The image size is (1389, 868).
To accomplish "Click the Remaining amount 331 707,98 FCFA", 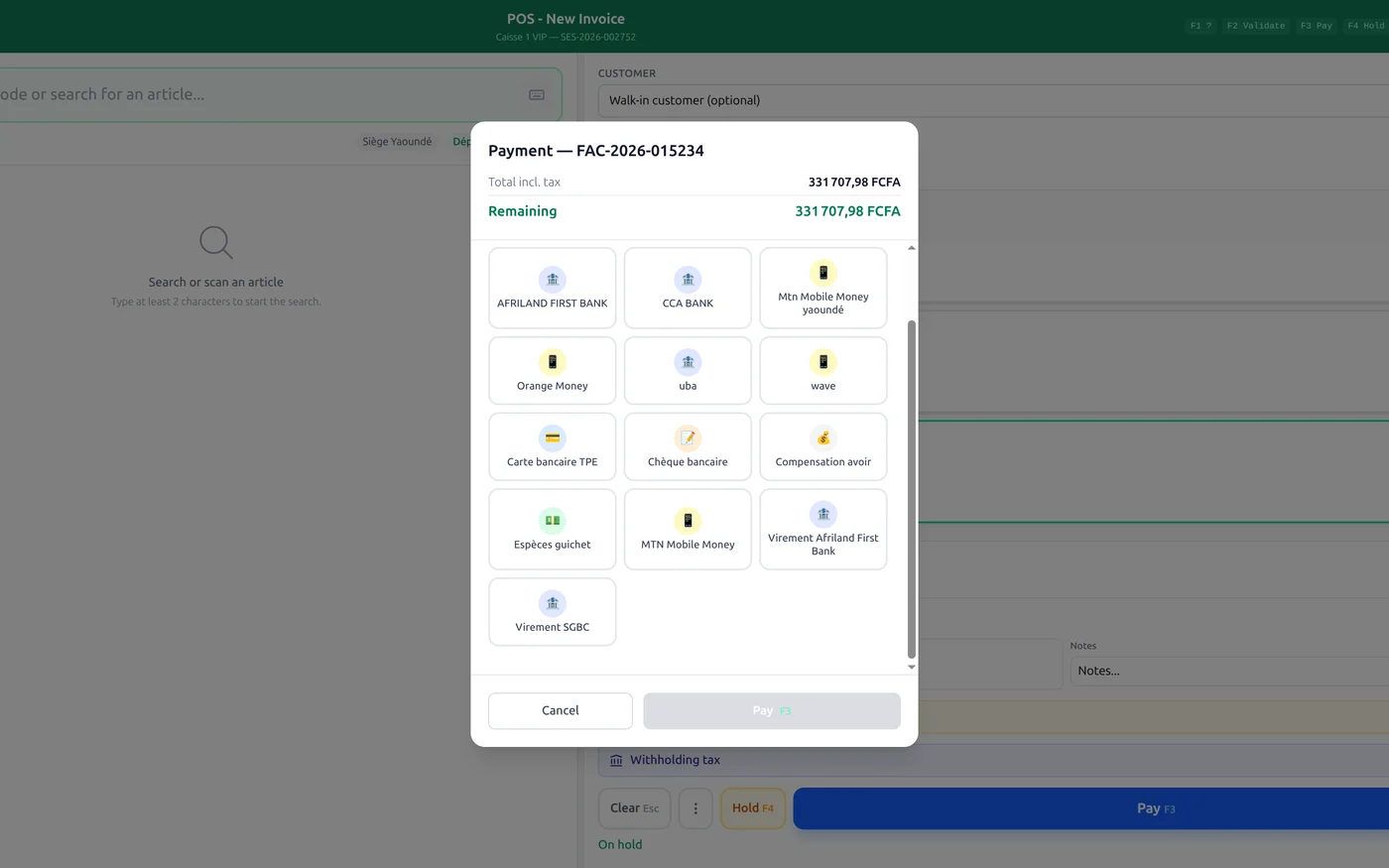I will (x=847, y=211).
